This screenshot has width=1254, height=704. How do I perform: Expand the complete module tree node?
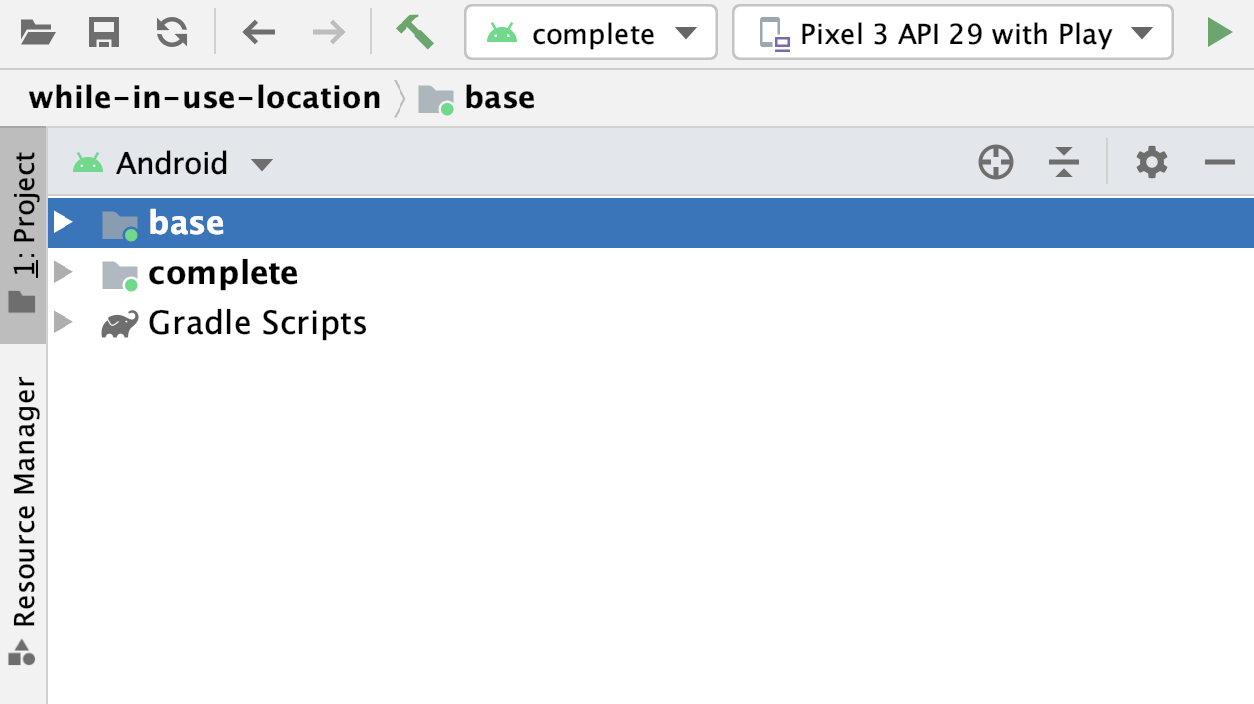(64, 272)
